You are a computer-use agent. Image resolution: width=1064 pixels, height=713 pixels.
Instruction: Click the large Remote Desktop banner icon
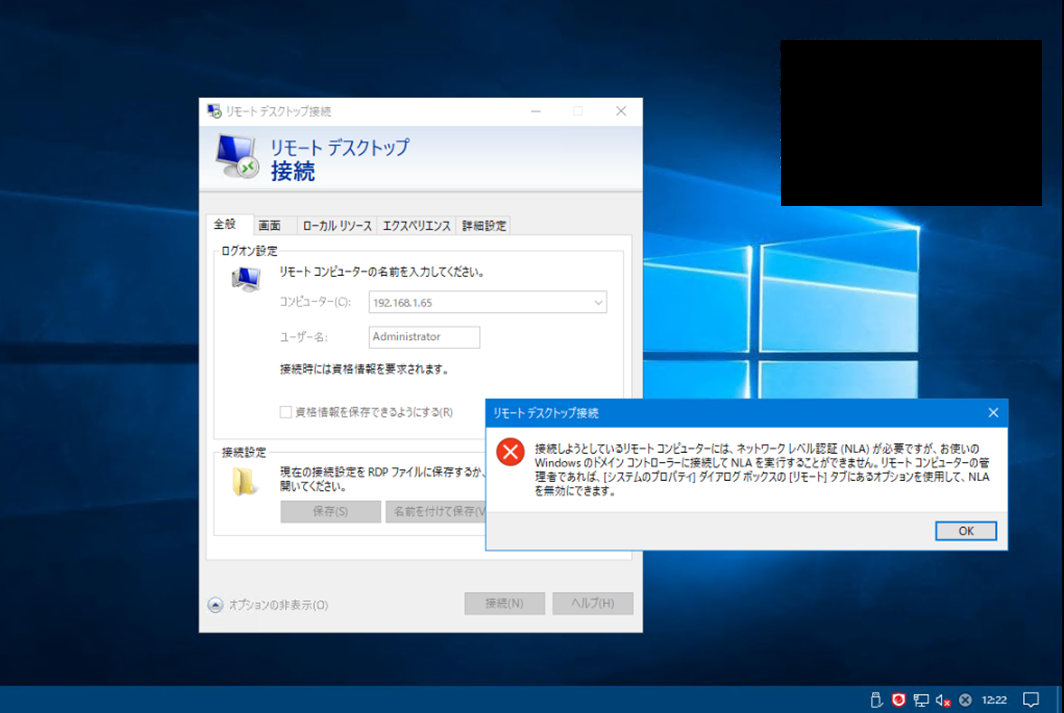pyautogui.click(x=238, y=156)
